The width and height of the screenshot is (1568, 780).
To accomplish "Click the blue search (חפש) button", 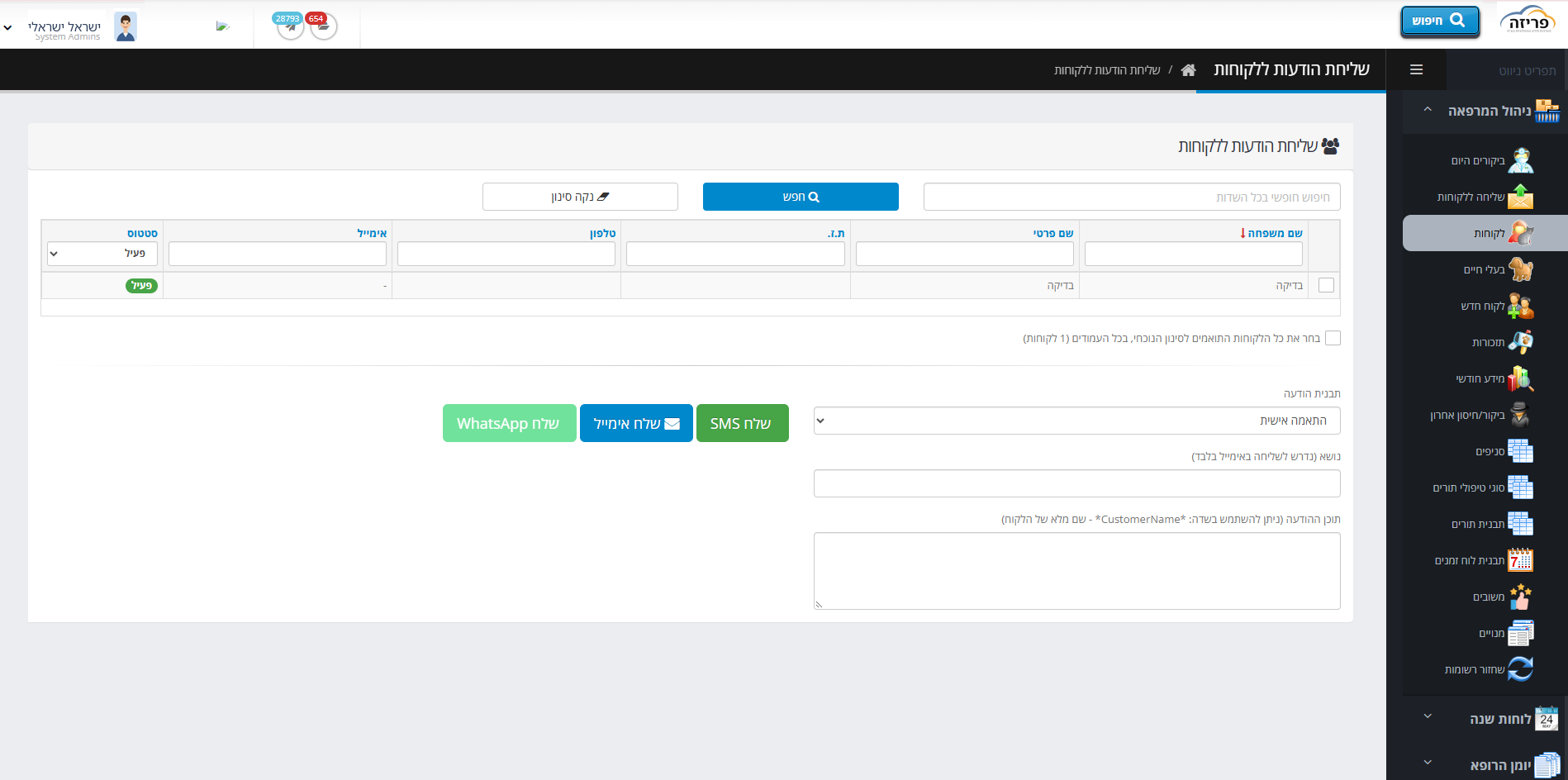I will coord(801,197).
